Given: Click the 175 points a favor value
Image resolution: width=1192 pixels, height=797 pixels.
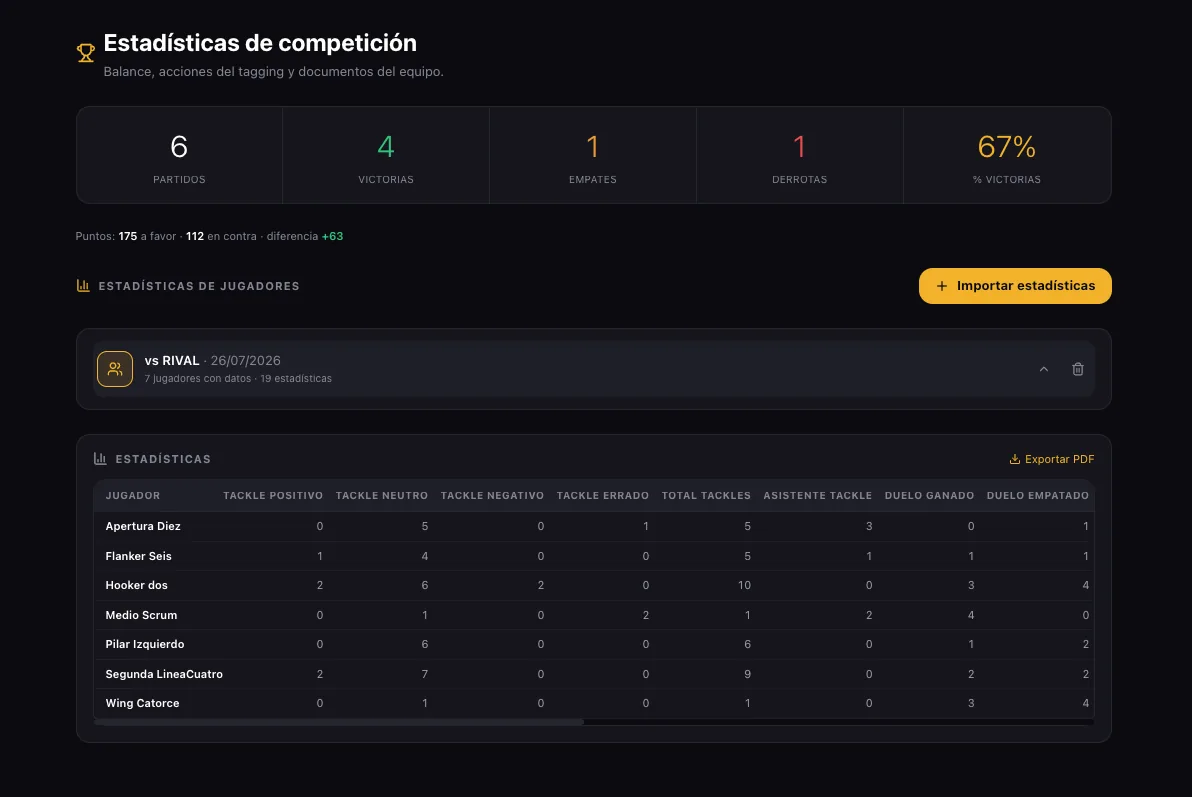Looking at the screenshot, I should (128, 237).
